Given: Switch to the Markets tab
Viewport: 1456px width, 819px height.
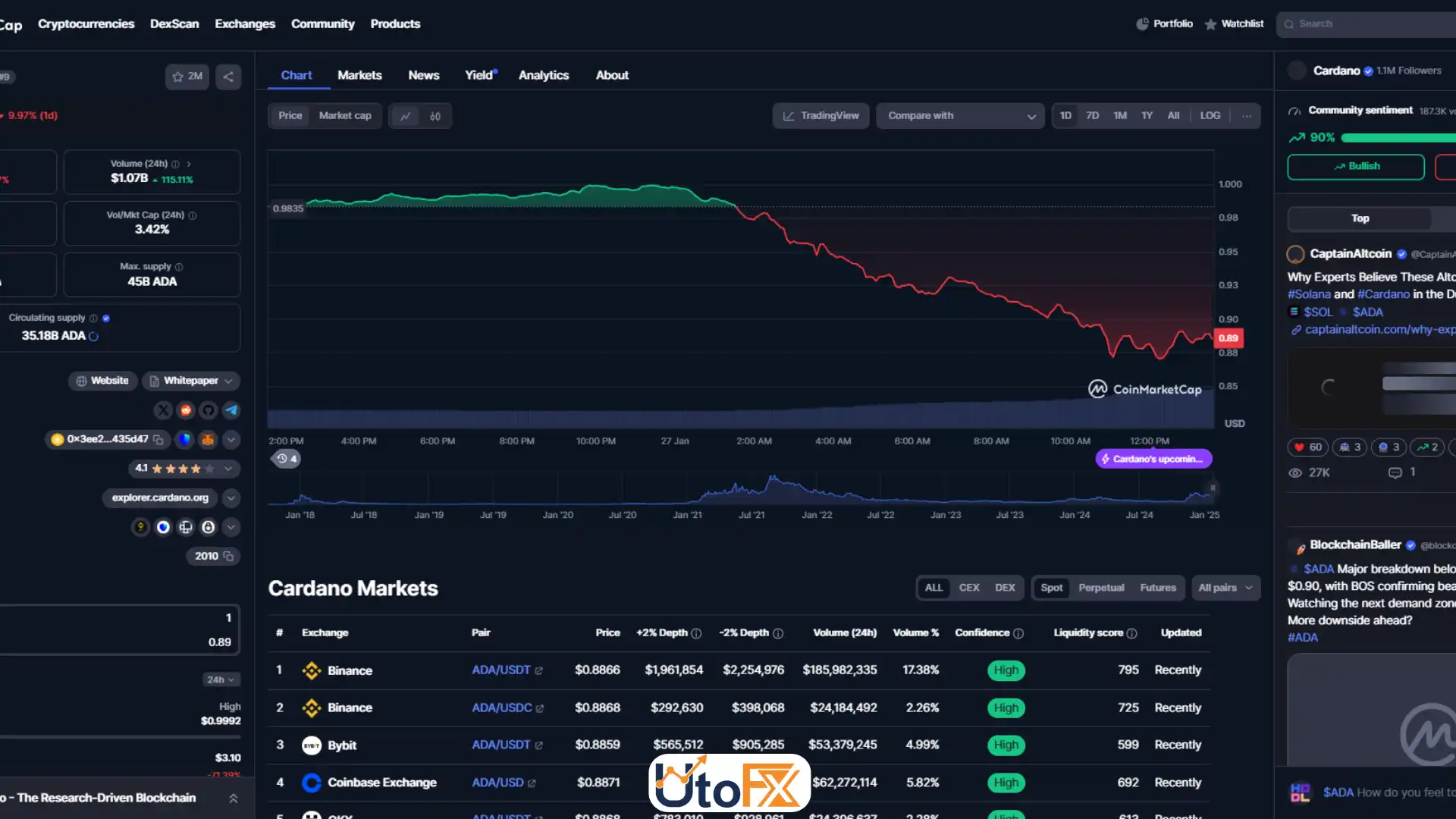Looking at the screenshot, I should (359, 75).
